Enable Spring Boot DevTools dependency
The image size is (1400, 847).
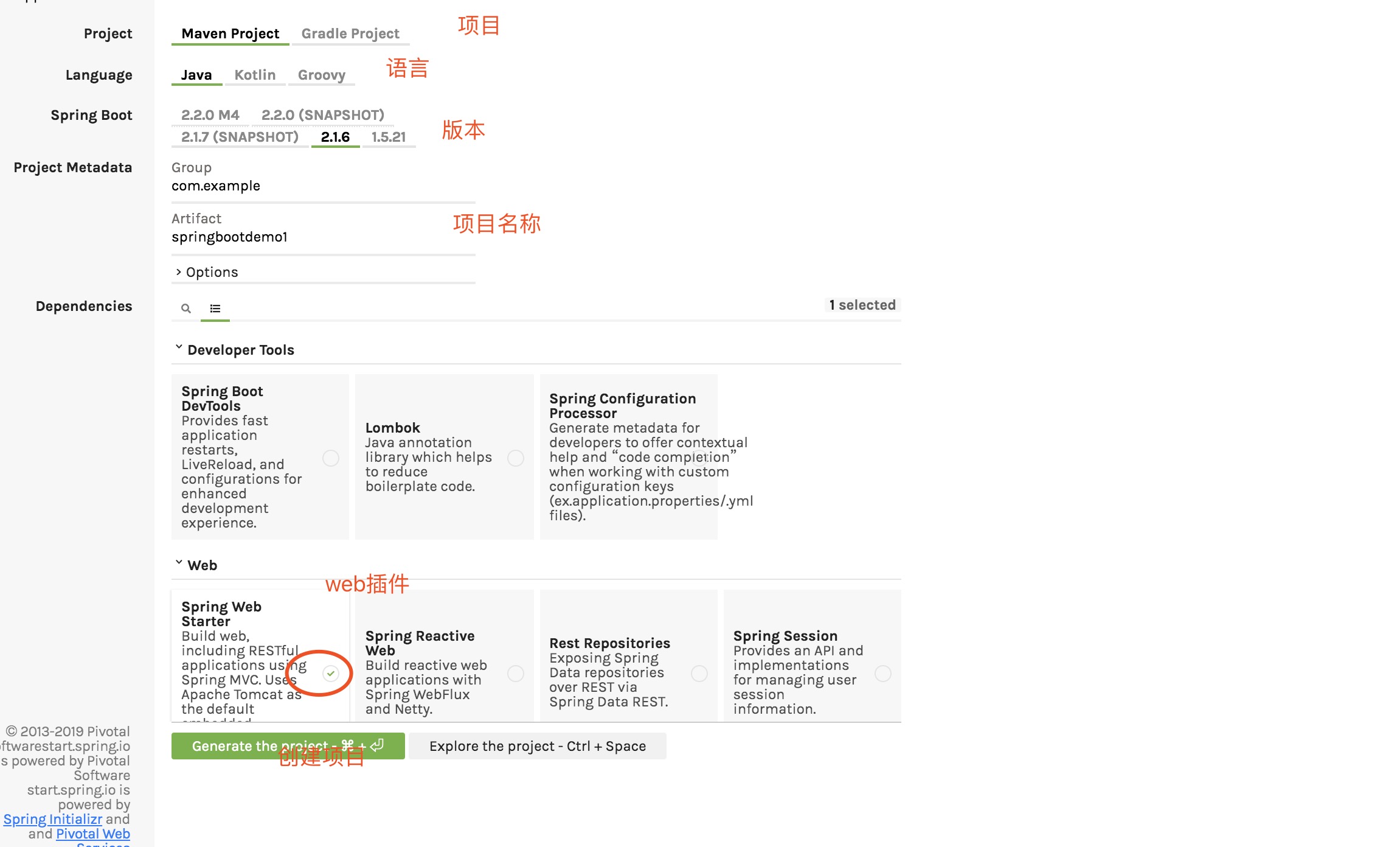(331, 458)
